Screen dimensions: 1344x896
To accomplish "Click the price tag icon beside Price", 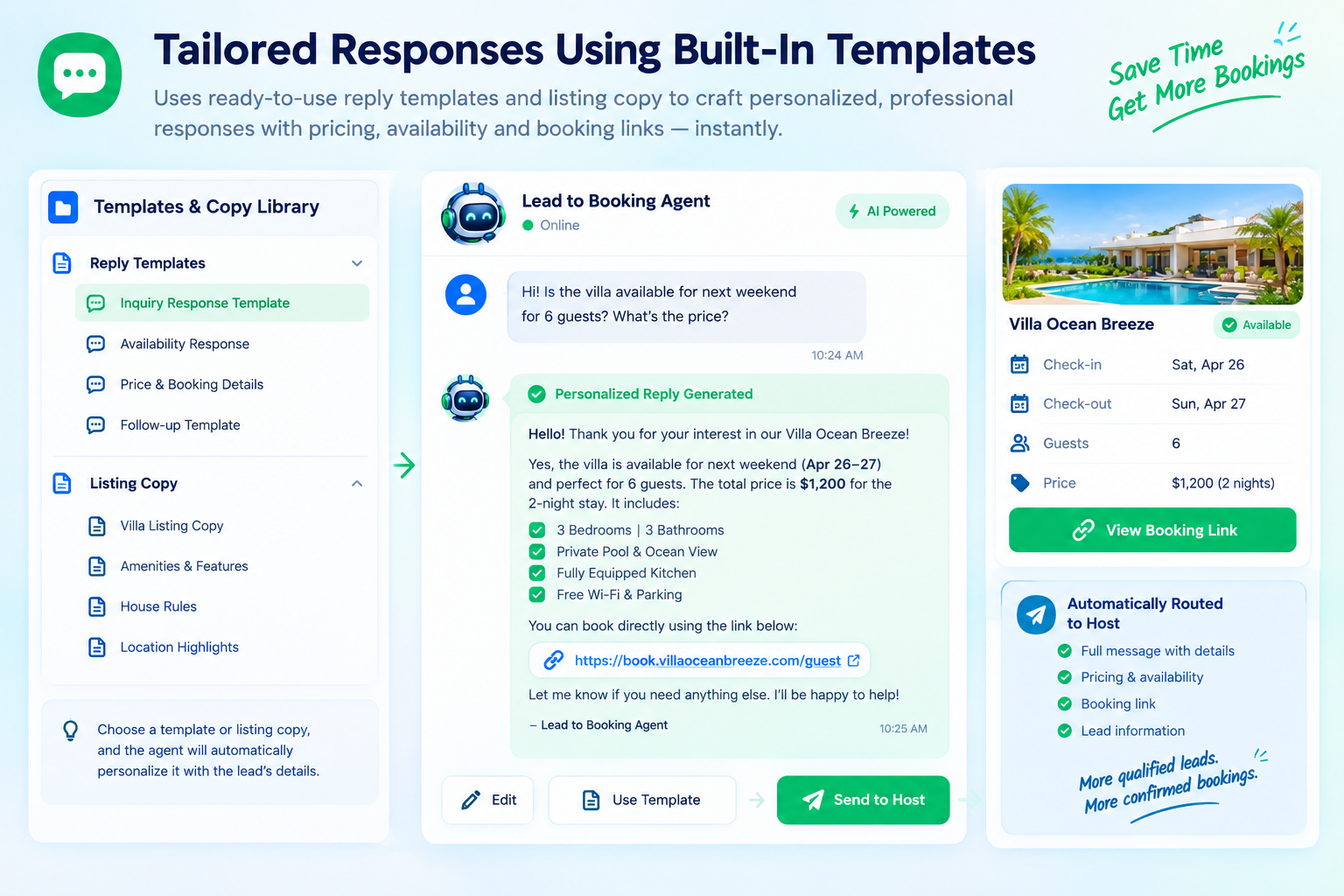I will [1019, 483].
